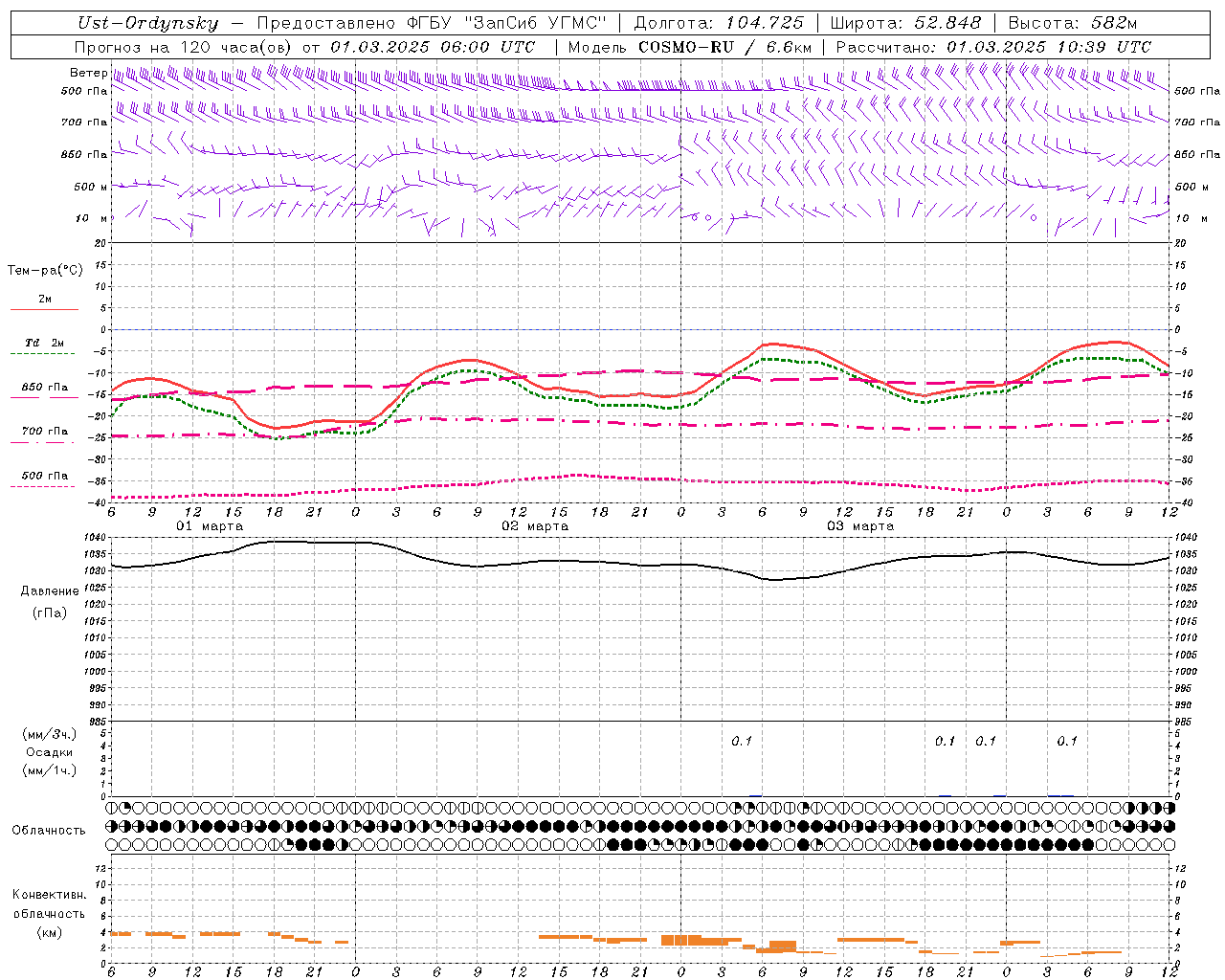Click the red "2м" legend line sample
Screen dimensions: 1225x980
44,309
